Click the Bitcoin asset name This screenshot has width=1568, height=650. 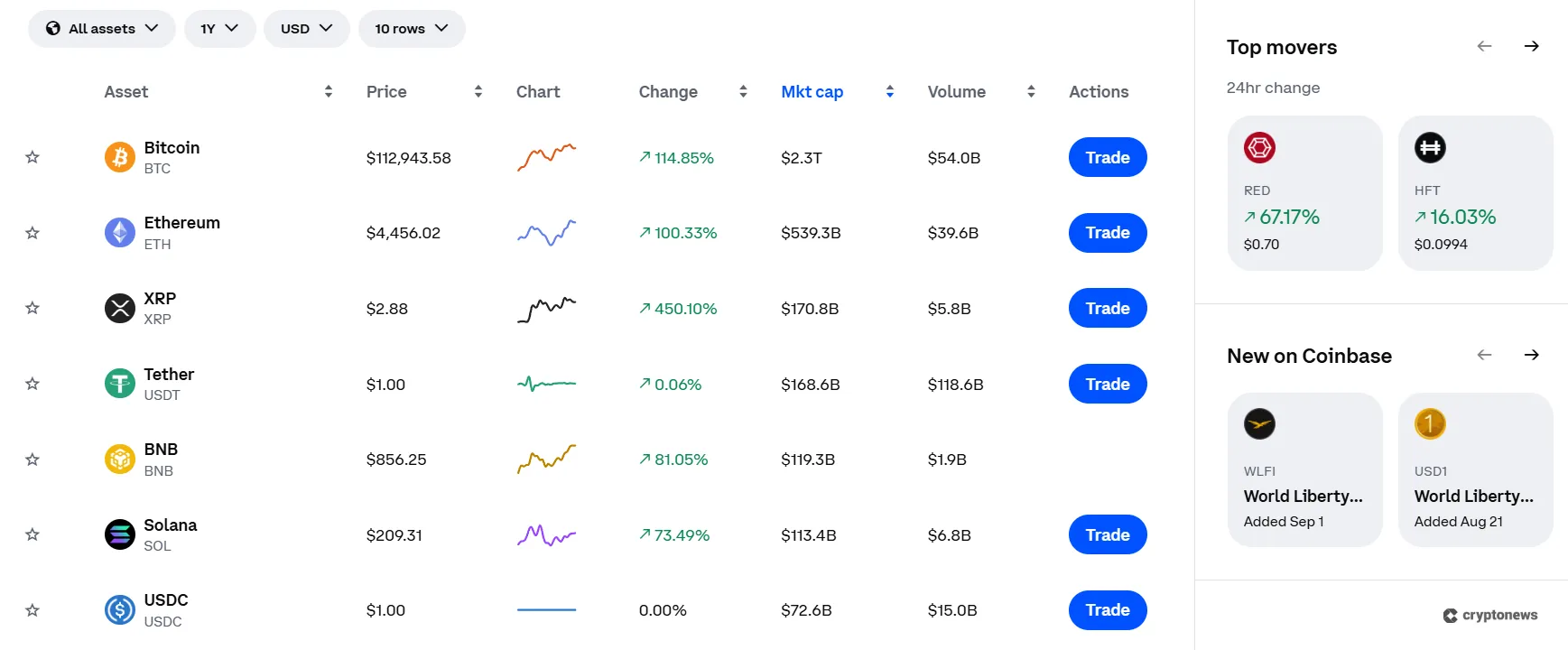coord(172,147)
